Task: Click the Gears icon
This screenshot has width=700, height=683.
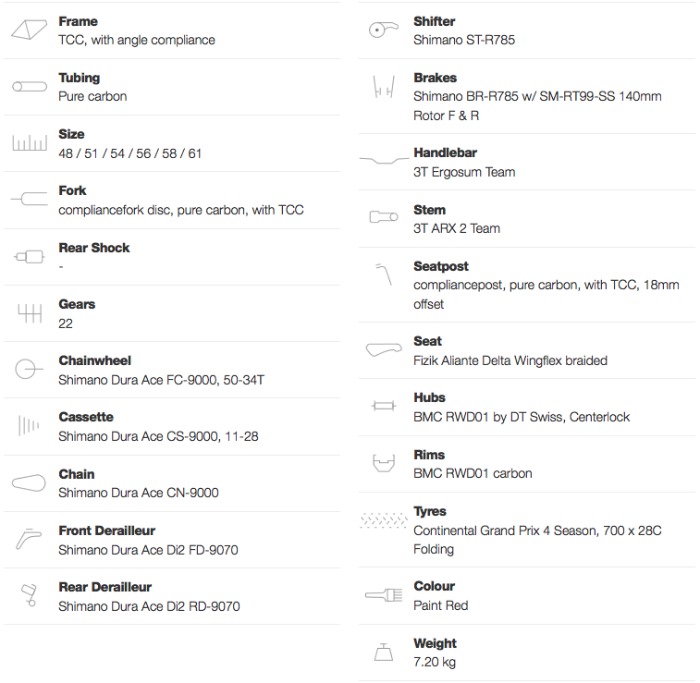Action: (30, 313)
